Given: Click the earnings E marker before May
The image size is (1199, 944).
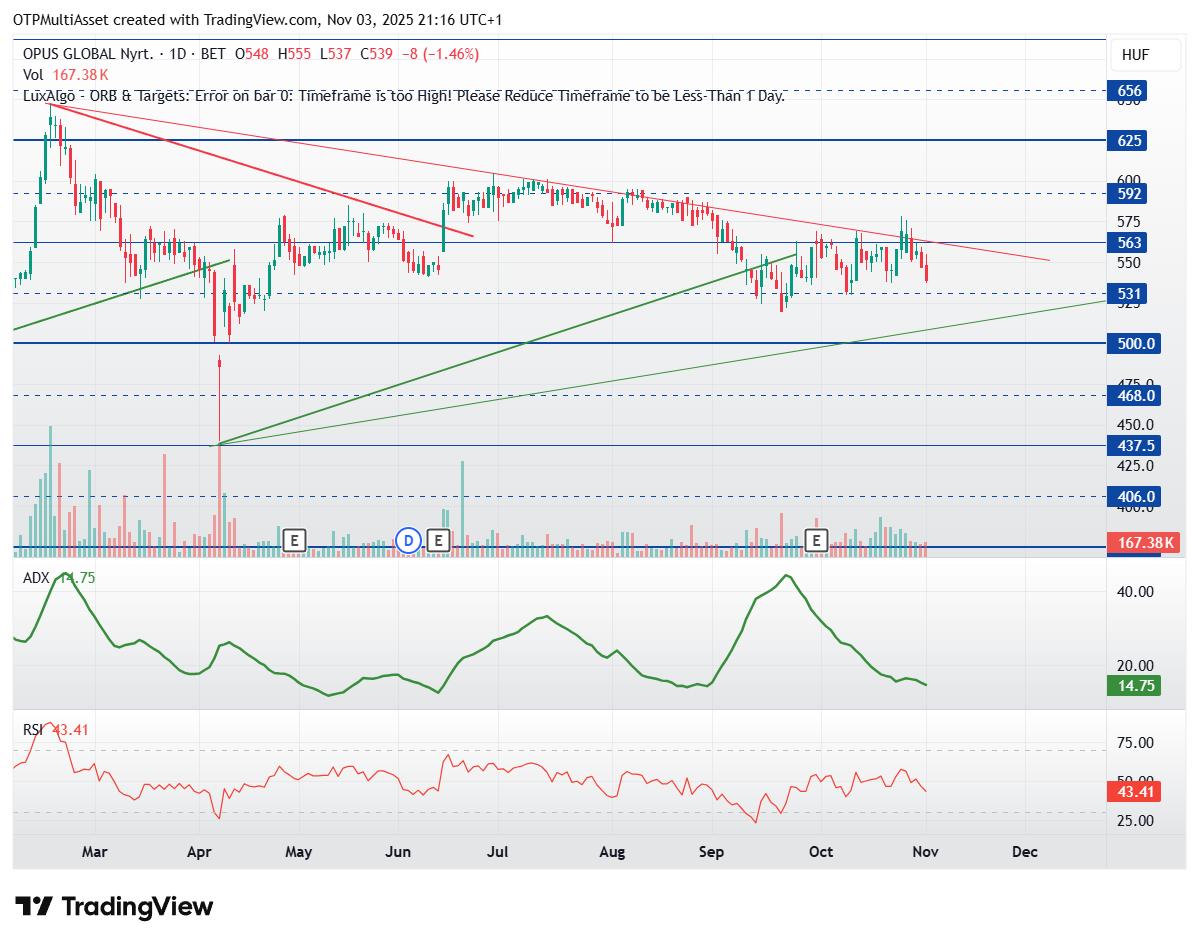Looking at the screenshot, I should [293, 541].
